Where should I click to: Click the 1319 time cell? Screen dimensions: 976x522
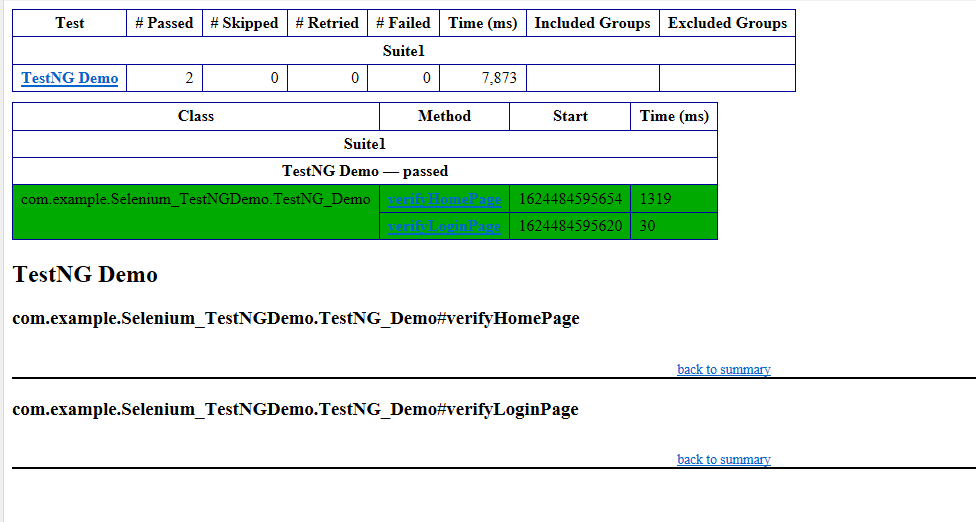(656, 199)
